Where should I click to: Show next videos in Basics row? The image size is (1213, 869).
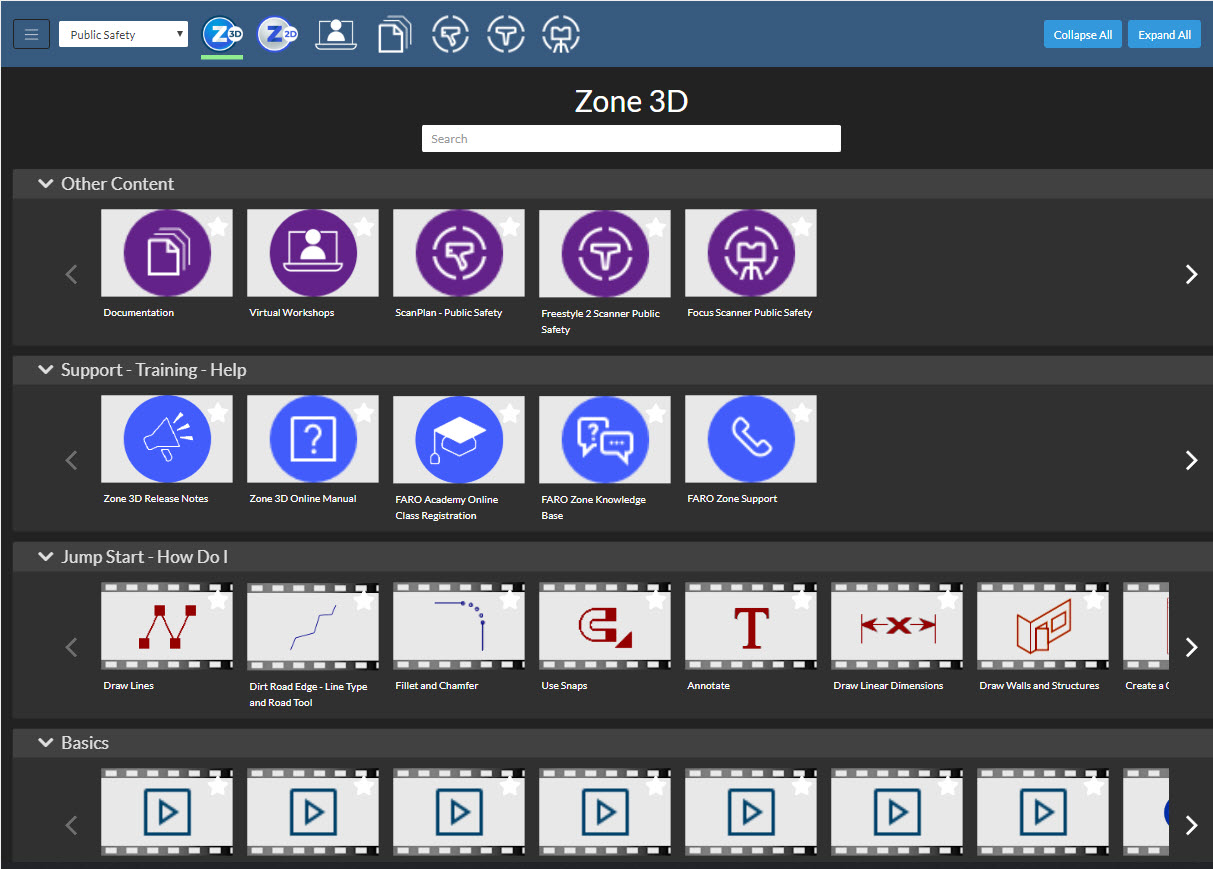pyautogui.click(x=1191, y=825)
